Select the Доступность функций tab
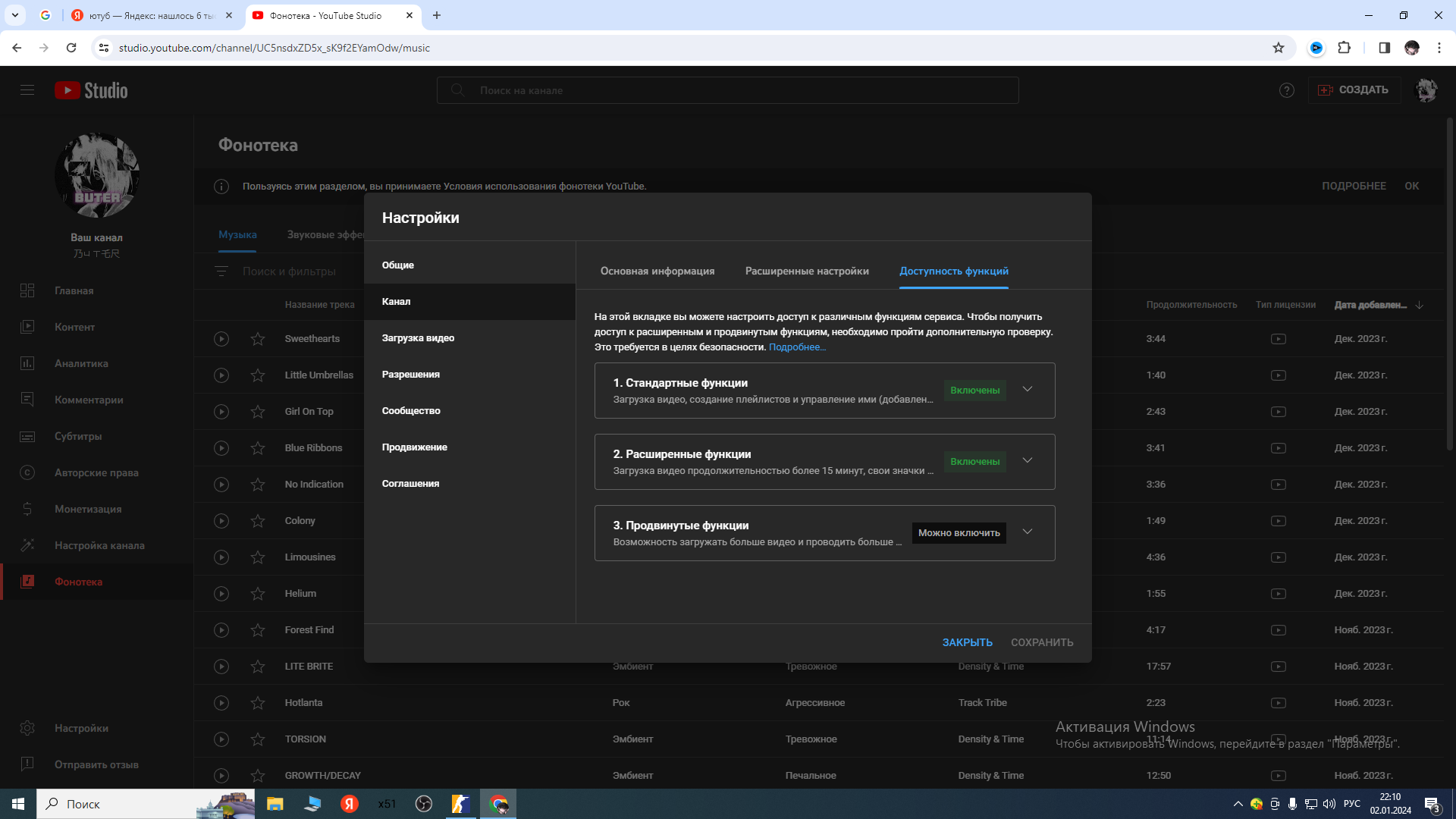This screenshot has height=819, width=1456. coord(954,271)
